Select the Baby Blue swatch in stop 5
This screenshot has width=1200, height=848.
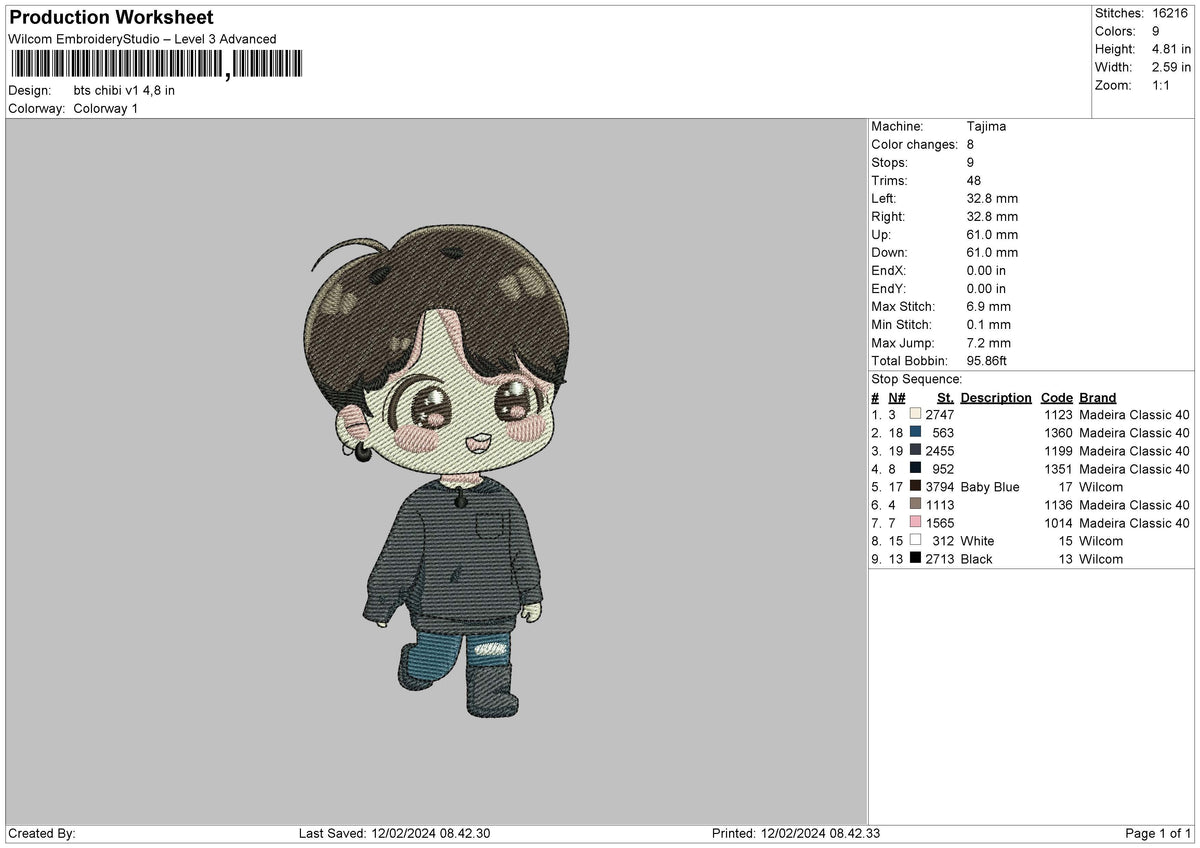[x=914, y=487]
